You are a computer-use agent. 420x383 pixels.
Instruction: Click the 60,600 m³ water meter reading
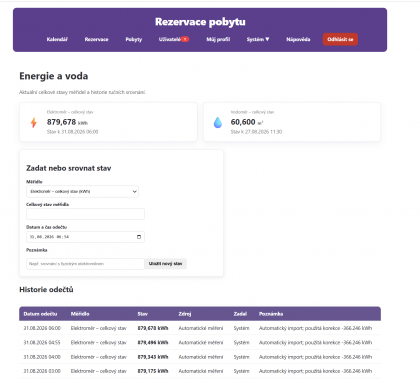point(247,122)
